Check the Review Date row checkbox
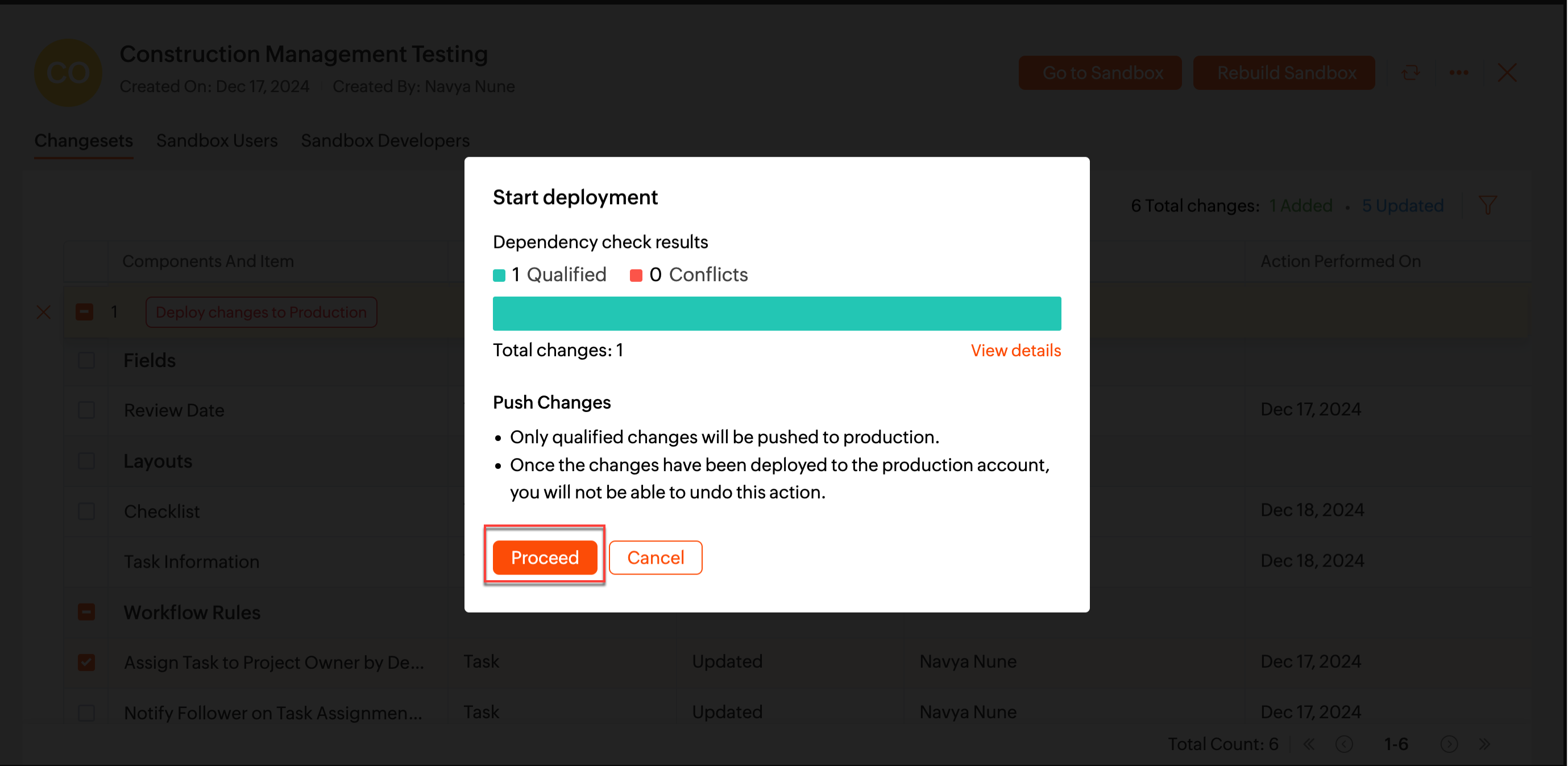The width and height of the screenshot is (1568, 766). click(x=86, y=410)
